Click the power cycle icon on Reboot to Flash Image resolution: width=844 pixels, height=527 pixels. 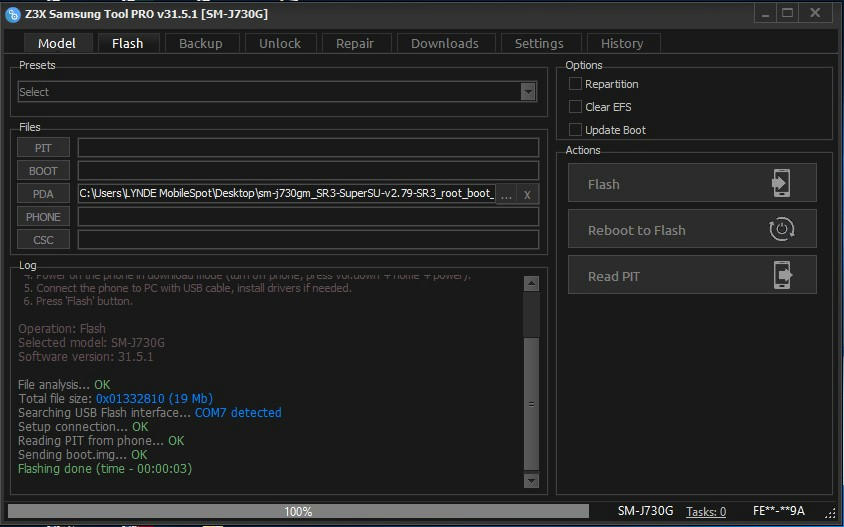click(x=782, y=229)
